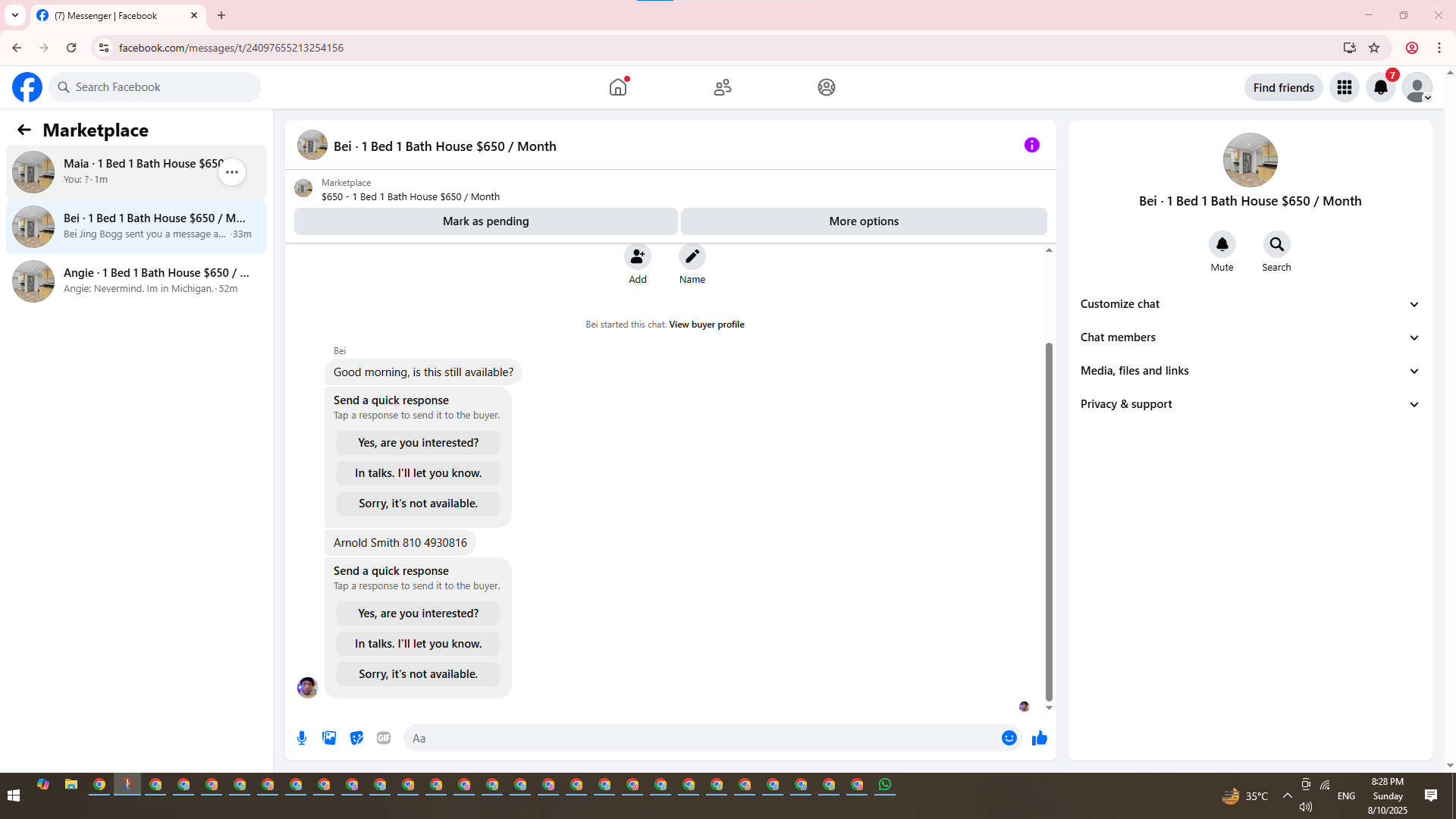
Task: Open the View buyer profile link
Action: pos(706,325)
